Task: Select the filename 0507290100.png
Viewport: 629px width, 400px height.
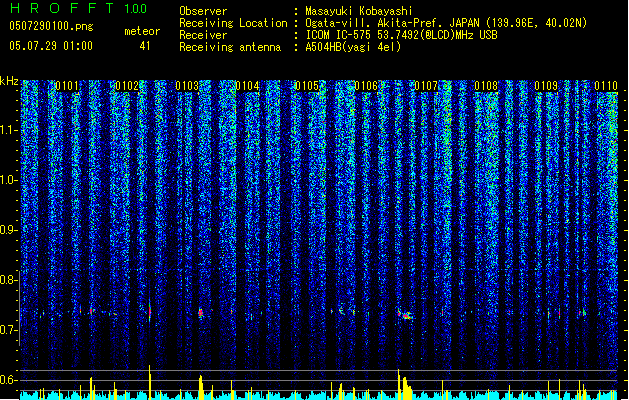Action: (x=51, y=27)
